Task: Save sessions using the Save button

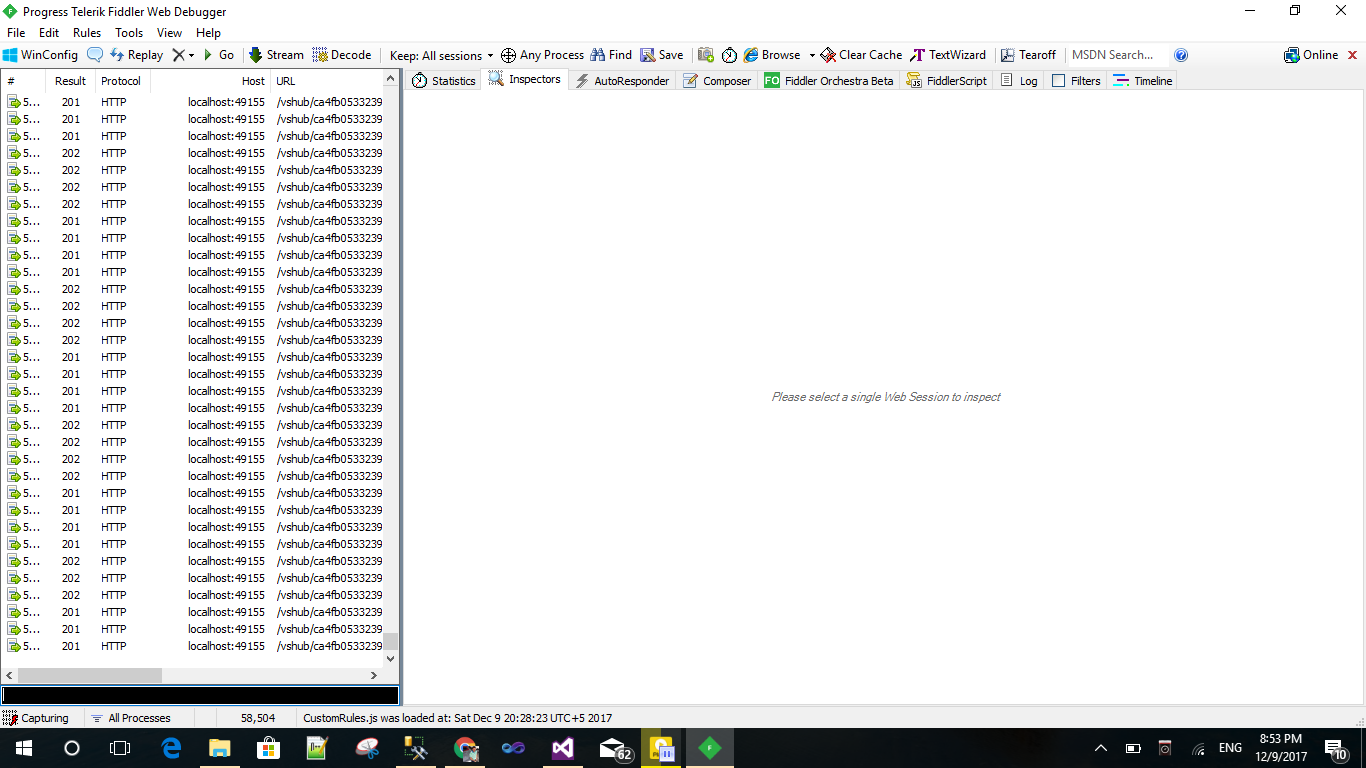Action: click(662, 55)
